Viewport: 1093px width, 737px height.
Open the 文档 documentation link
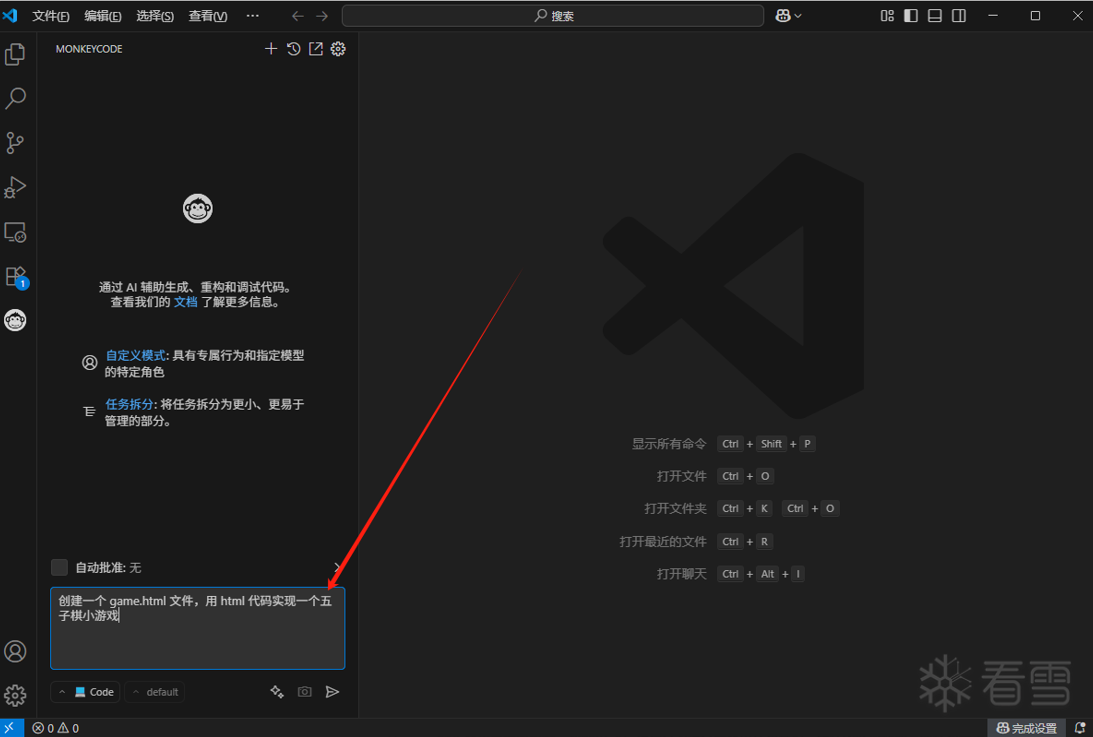coord(185,302)
